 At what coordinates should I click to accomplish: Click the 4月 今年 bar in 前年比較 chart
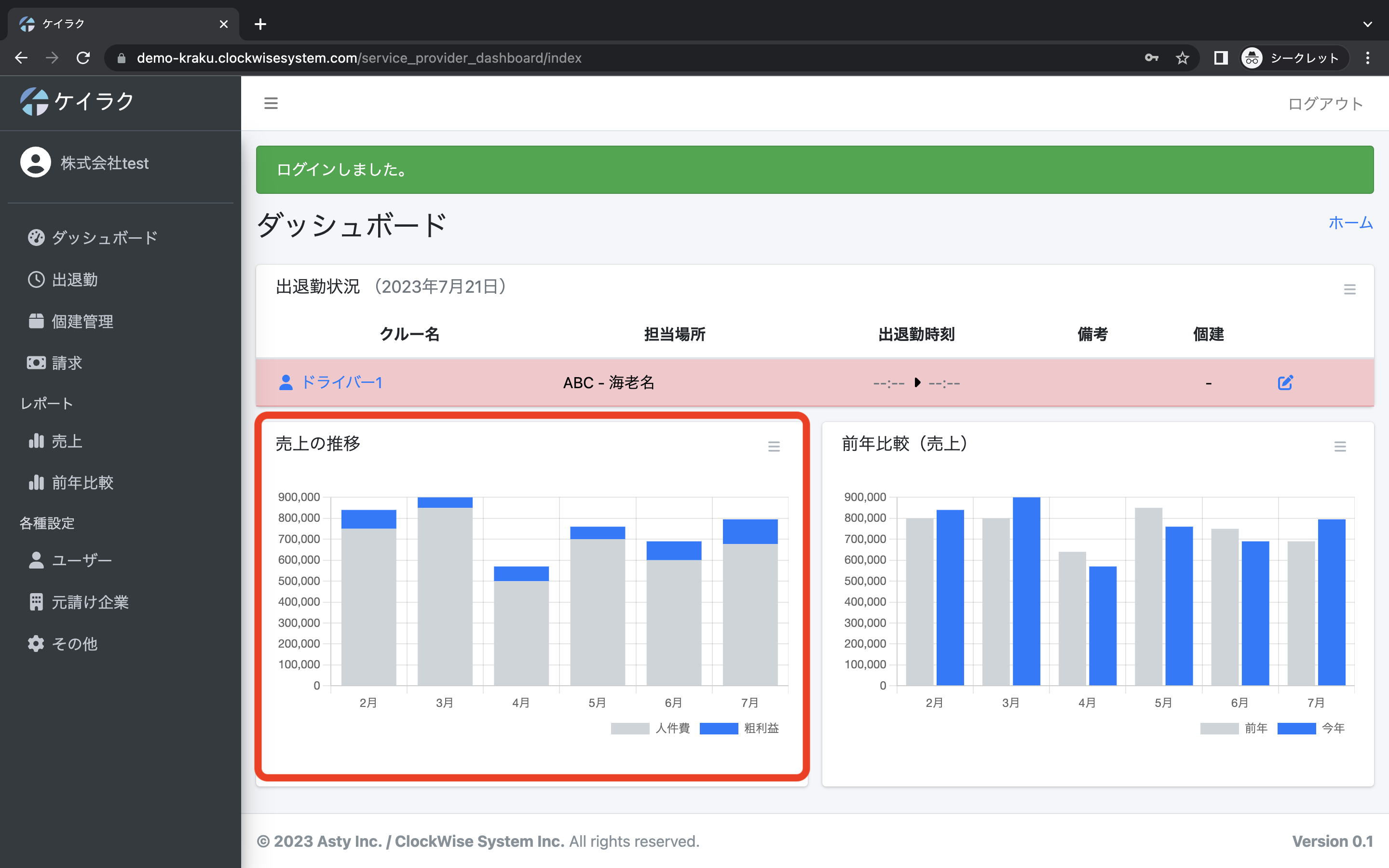[1103, 626]
